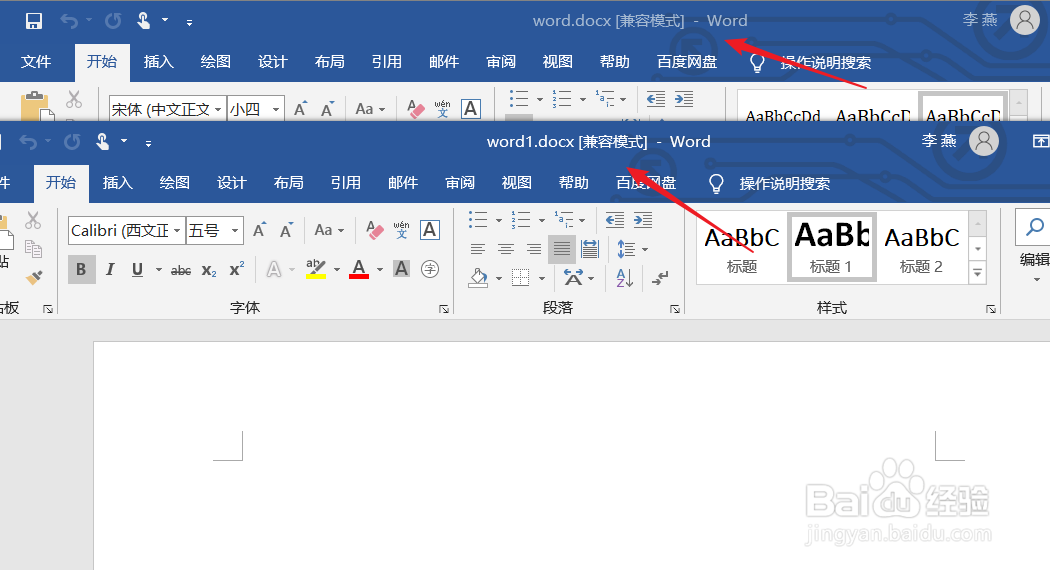Click Redo icon in word1.docx window
The width and height of the screenshot is (1050, 570).
coord(72,142)
